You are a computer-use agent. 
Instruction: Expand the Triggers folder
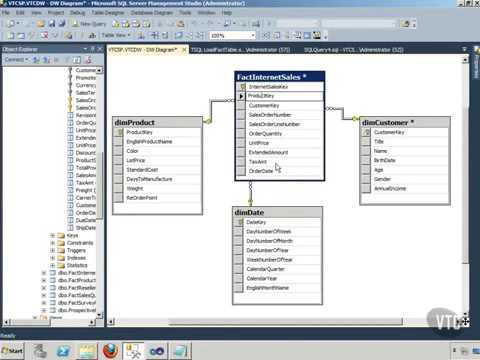click(x=52, y=250)
